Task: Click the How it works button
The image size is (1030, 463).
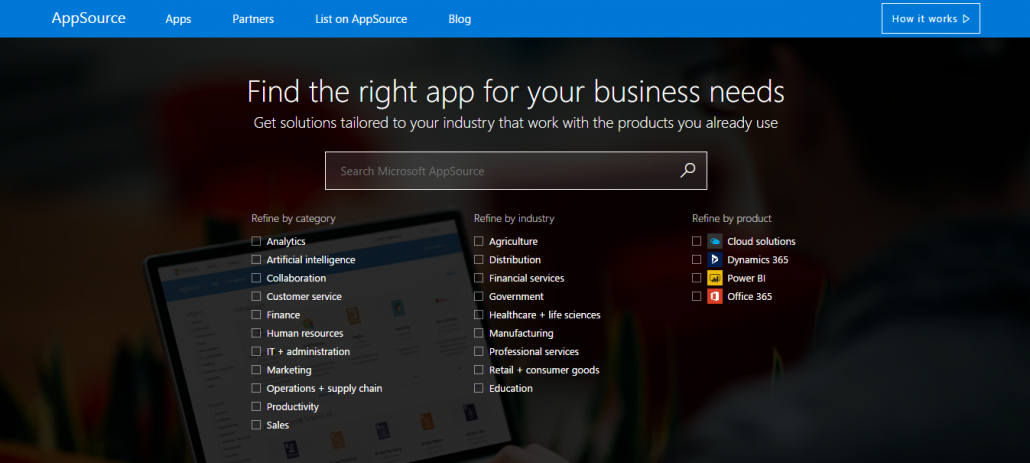Action: point(931,18)
